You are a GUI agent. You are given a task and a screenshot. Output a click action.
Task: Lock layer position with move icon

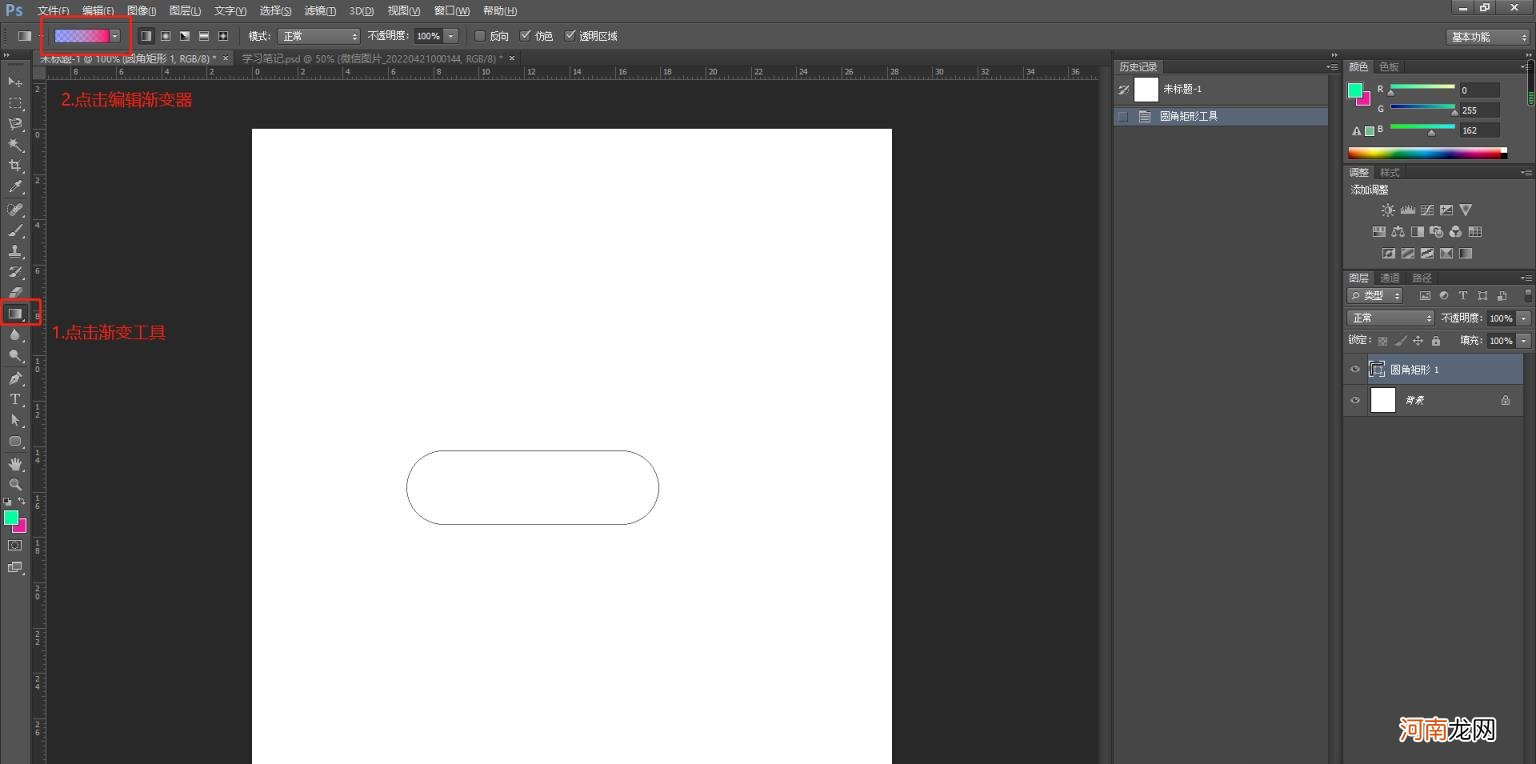[x=1418, y=341]
